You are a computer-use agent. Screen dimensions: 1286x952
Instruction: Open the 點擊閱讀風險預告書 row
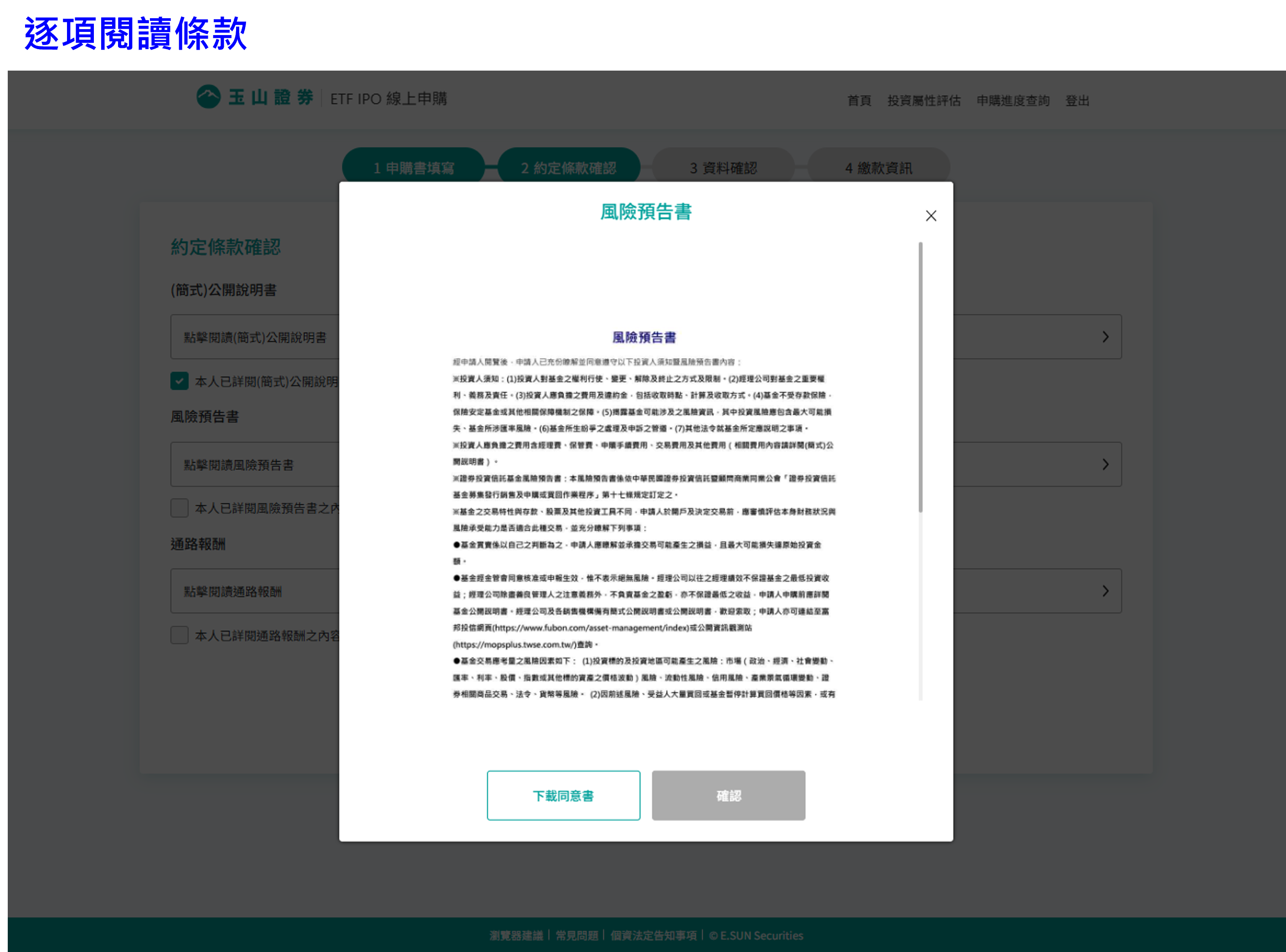click(646, 464)
